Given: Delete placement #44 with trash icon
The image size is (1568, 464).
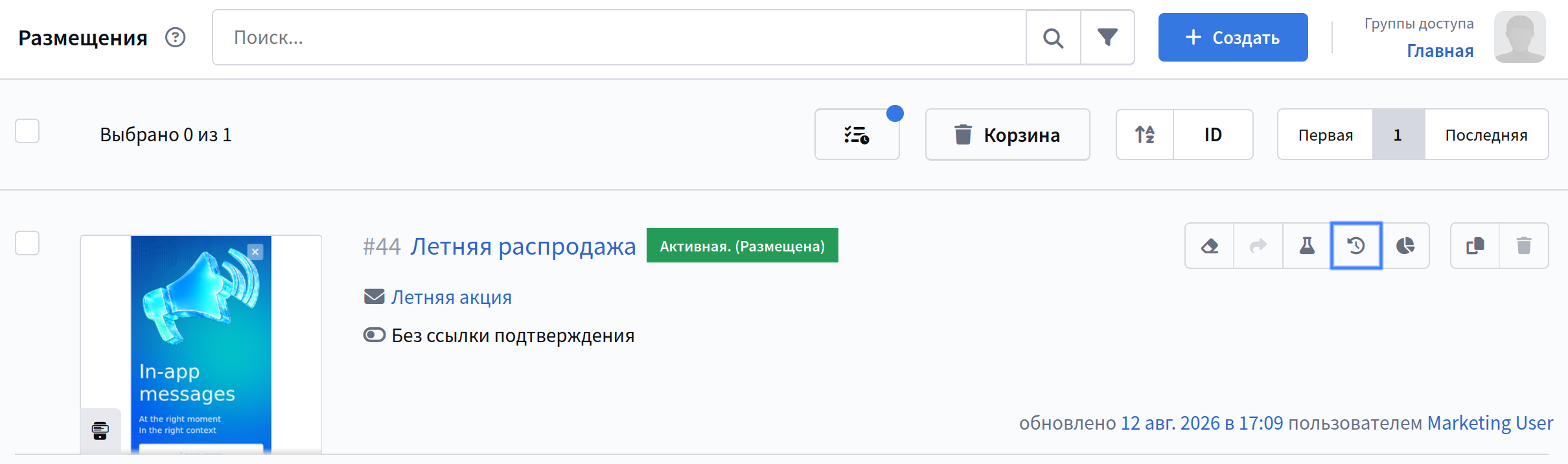Looking at the screenshot, I should (1524, 246).
